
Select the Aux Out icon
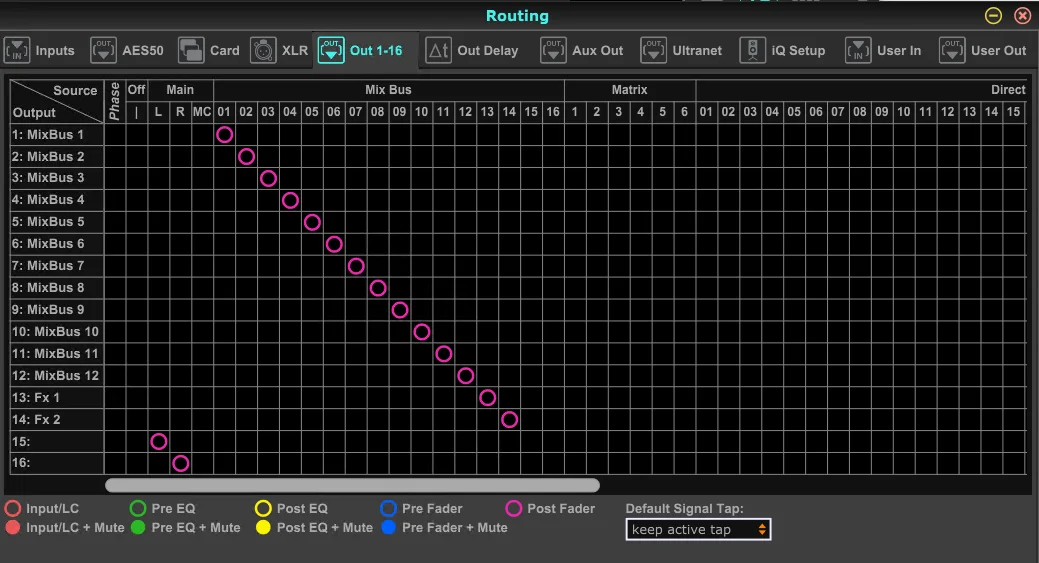pyautogui.click(x=553, y=50)
